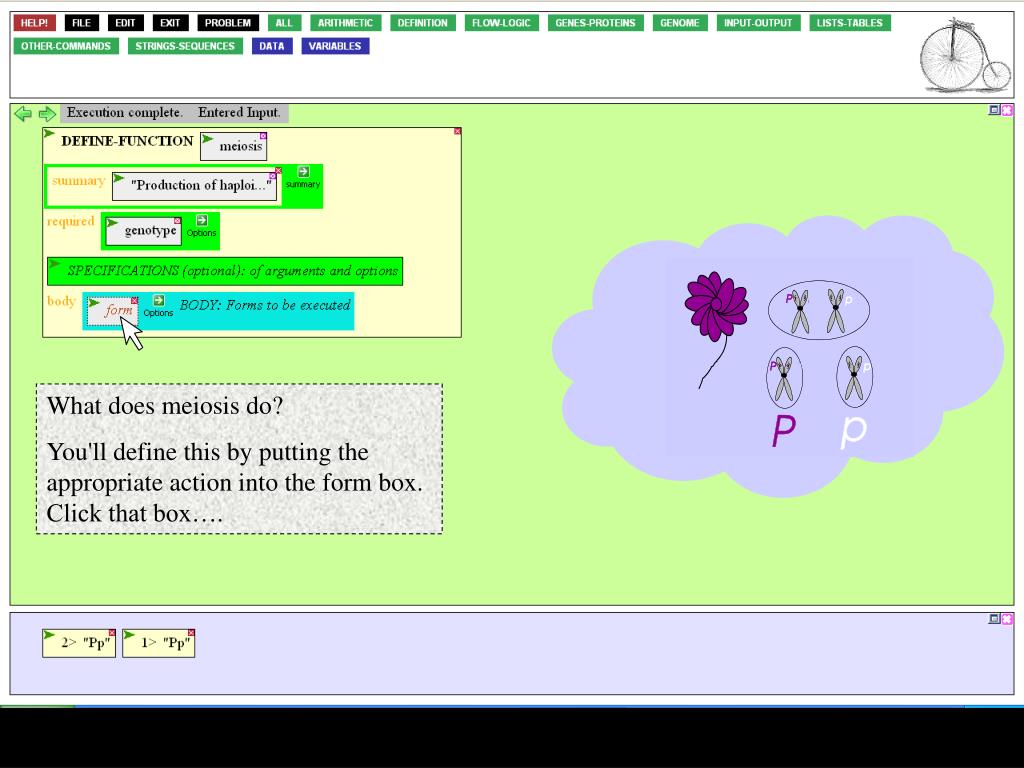This screenshot has width=1024, height=768.
Task: Remove the 1> "Pp" result with red X
Action: coord(191,633)
